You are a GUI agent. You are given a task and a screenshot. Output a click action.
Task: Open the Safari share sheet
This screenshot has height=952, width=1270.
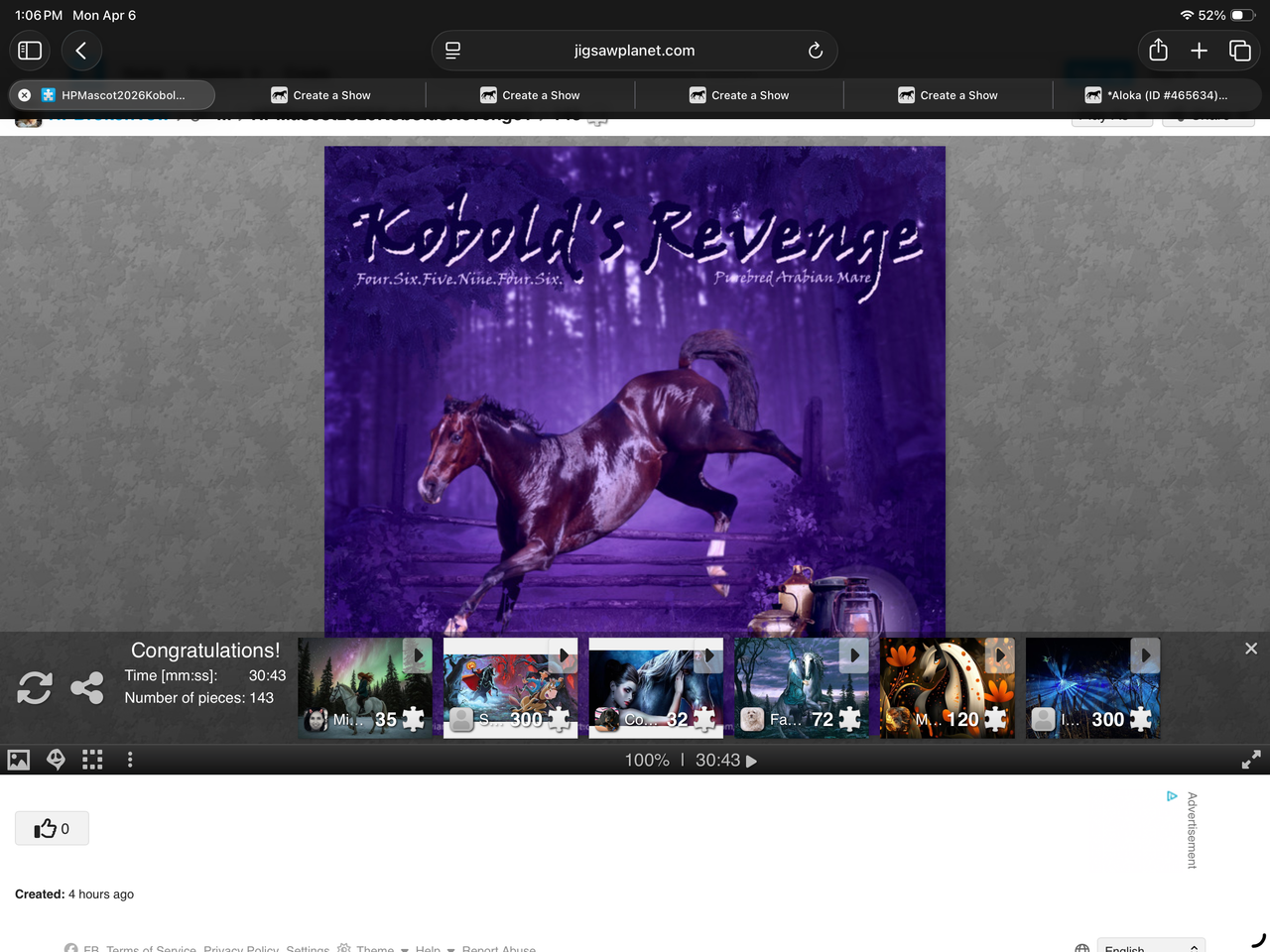pyautogui.click(x=1158, y=50)
